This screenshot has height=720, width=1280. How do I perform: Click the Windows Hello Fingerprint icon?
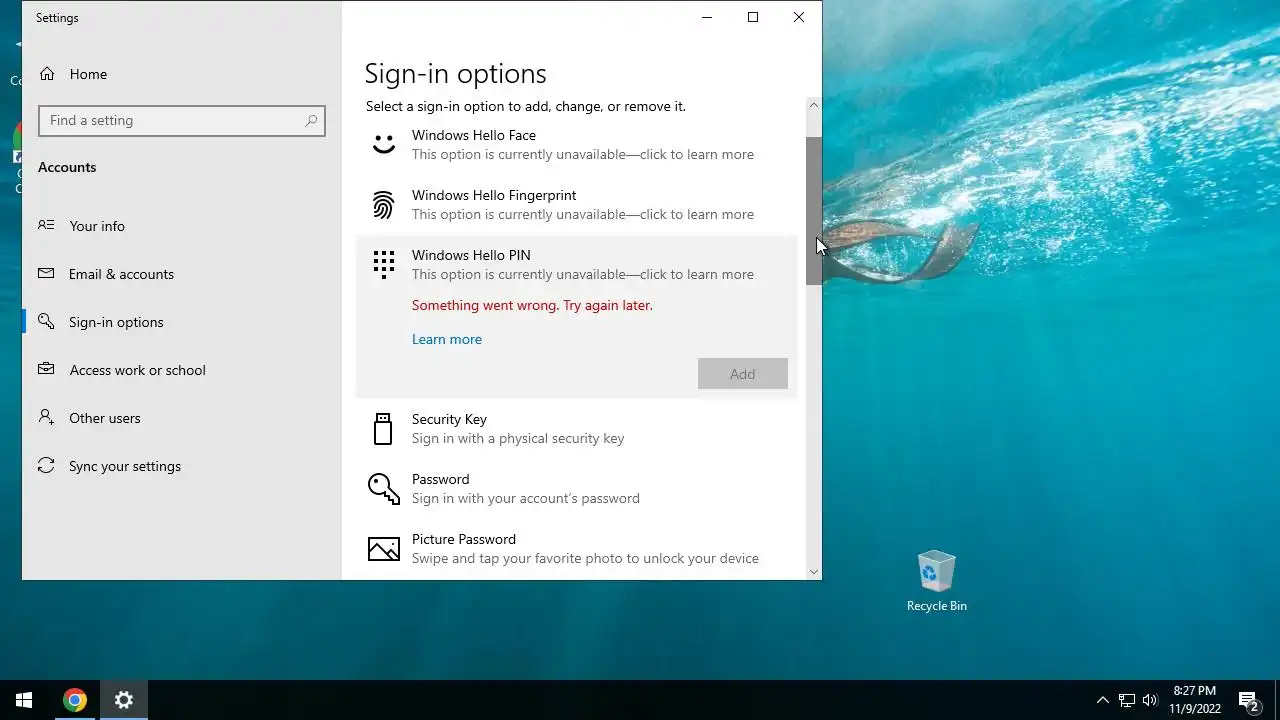[384, 205]
